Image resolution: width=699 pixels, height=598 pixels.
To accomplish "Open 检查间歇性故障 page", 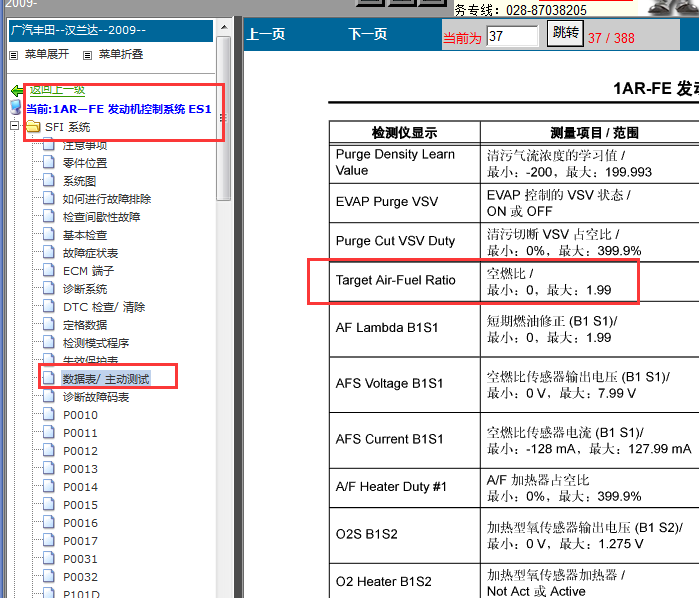I will point(102,217).
